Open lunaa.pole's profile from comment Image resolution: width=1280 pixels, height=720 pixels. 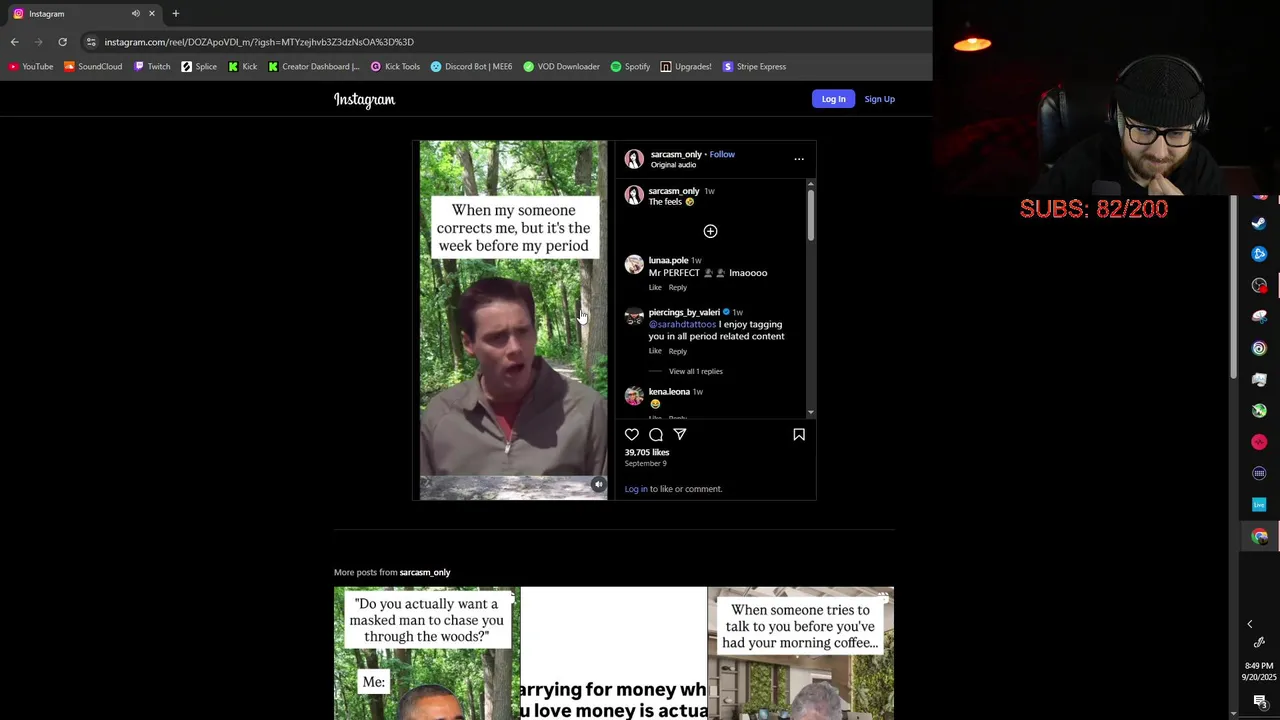tap(668, 260)
